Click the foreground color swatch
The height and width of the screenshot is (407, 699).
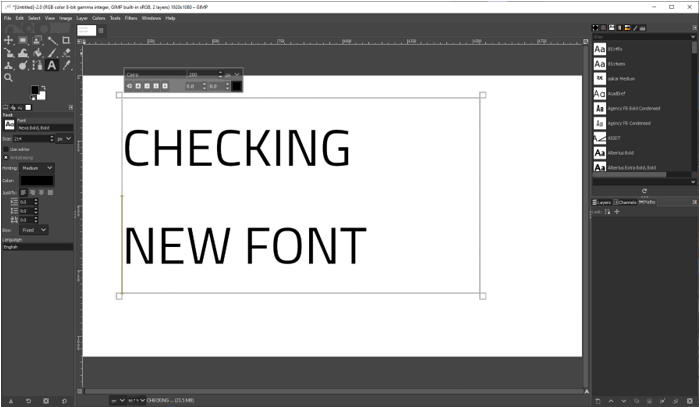(x=35, y=90)
